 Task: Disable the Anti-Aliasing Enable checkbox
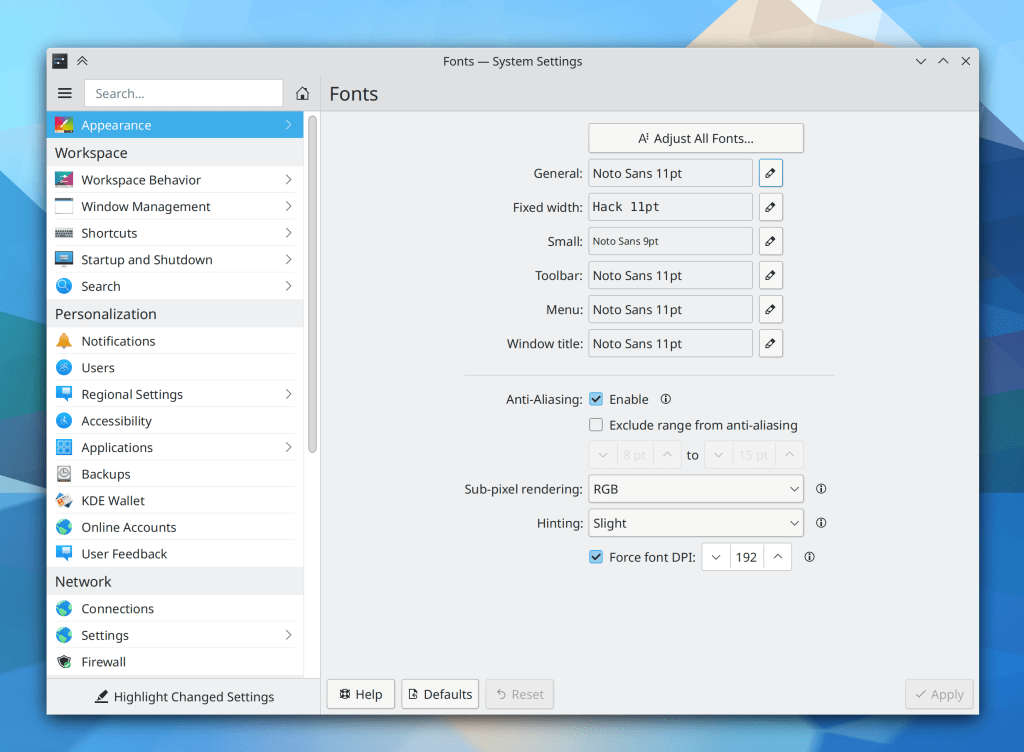click(x=596, y=399)
